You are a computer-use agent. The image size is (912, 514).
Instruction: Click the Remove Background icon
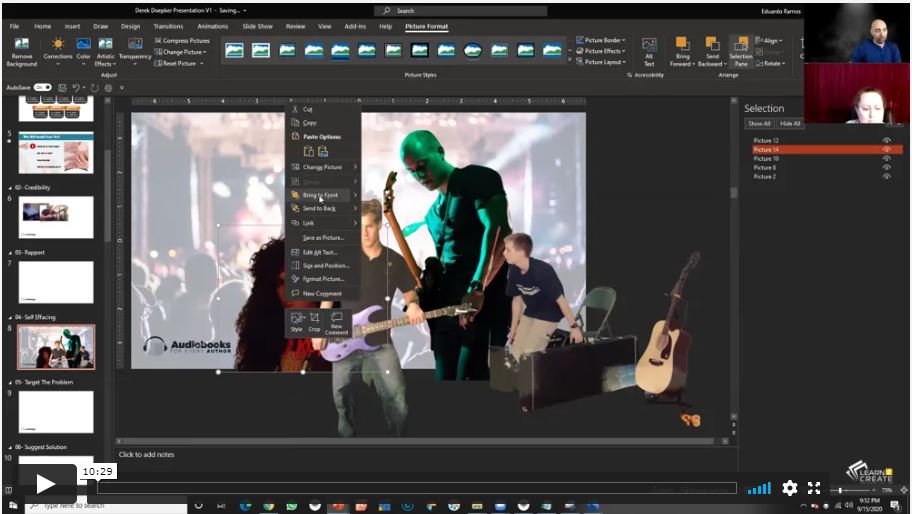[x=21, y=45]
